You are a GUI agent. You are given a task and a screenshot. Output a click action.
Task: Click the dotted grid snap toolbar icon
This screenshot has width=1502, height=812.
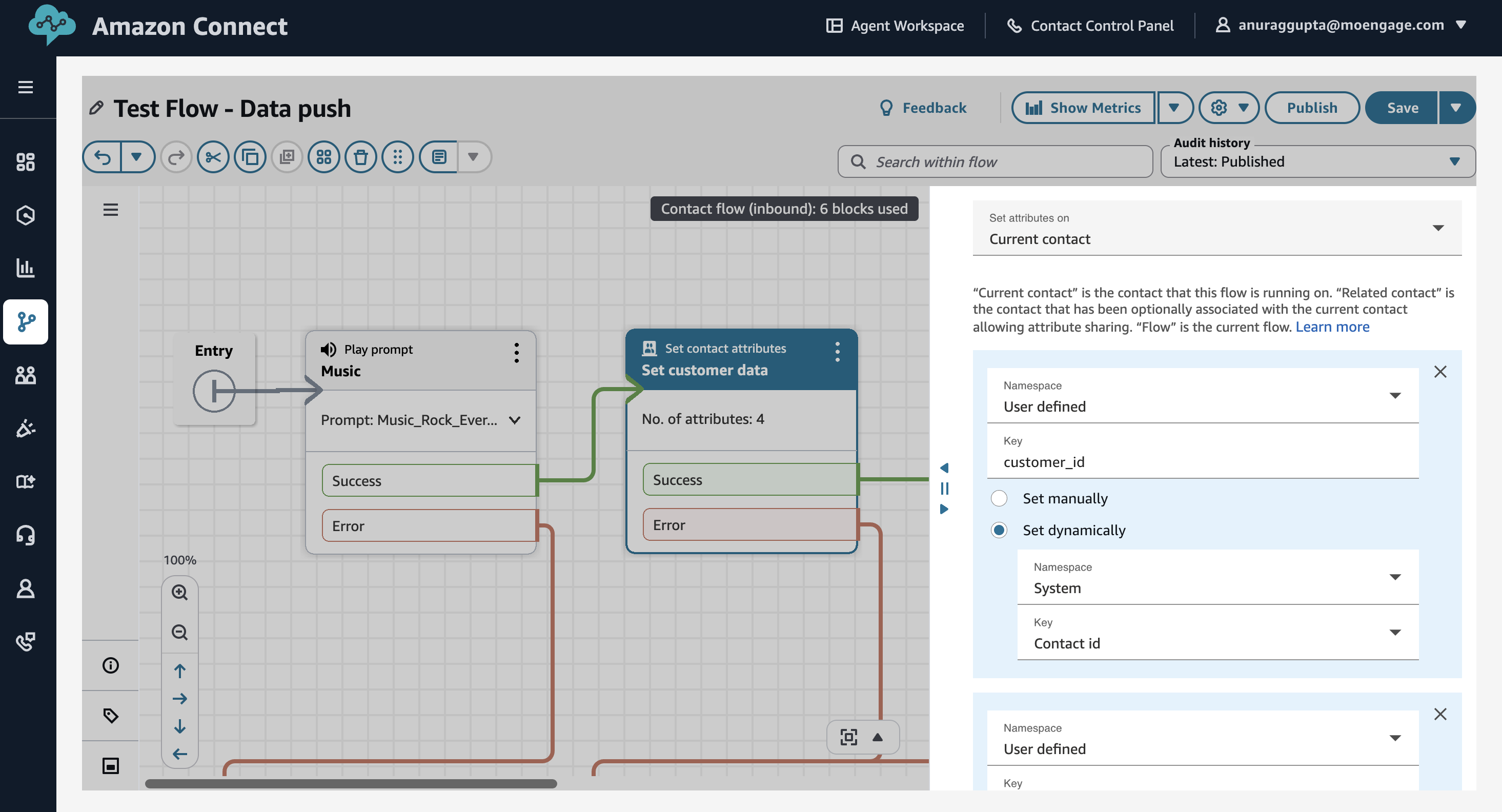click(x=398, y=157)
